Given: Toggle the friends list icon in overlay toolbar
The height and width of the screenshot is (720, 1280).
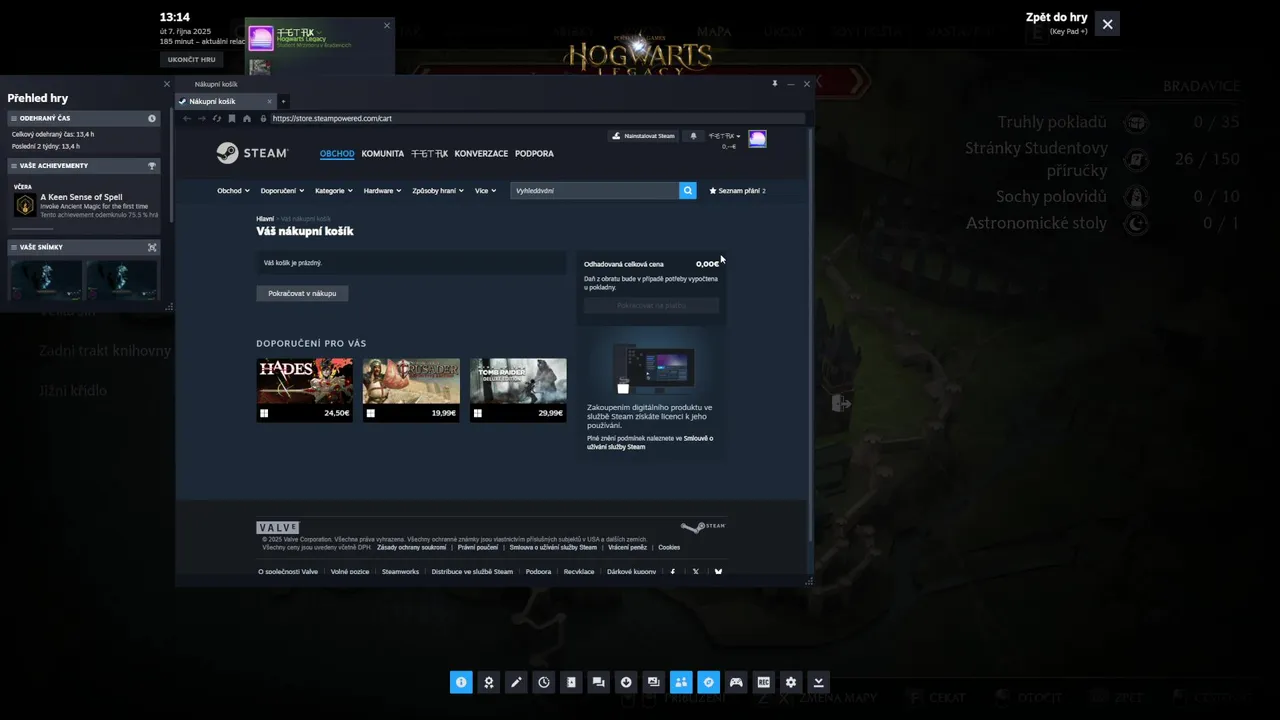Looking at the screenshot, I should pos(681,682).
